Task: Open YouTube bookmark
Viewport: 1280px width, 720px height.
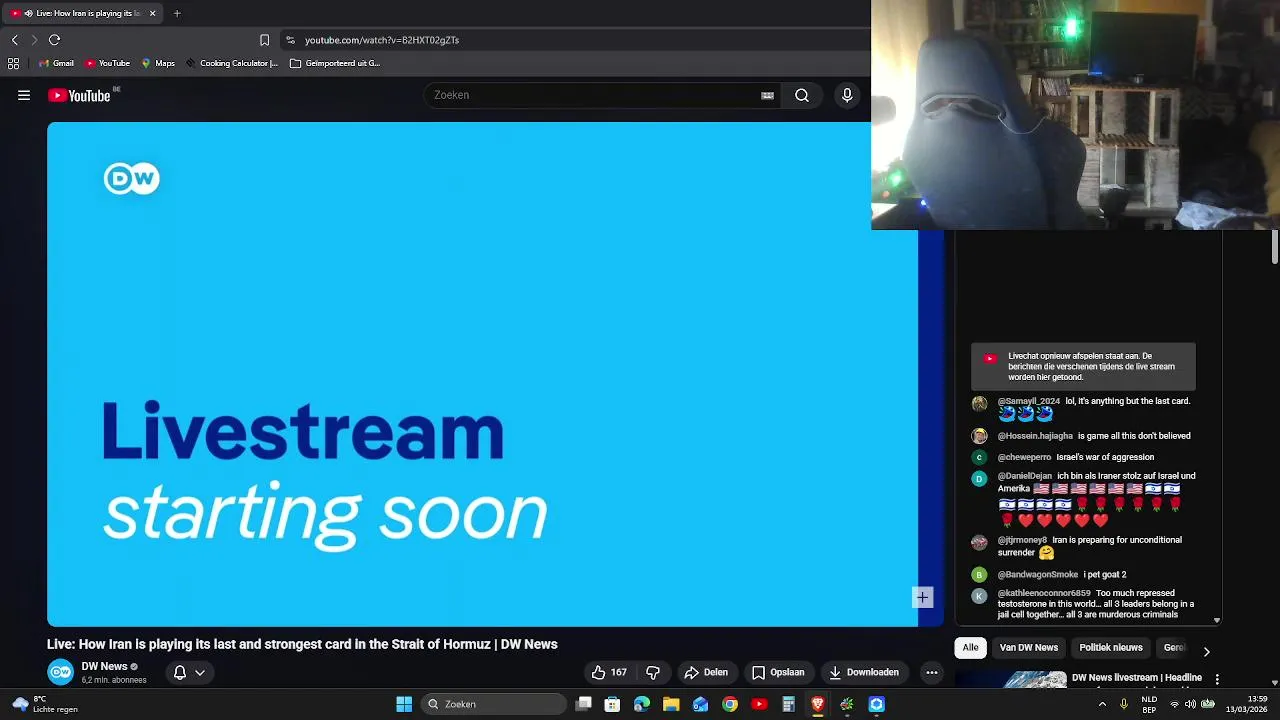Action: tap(107, 63)
